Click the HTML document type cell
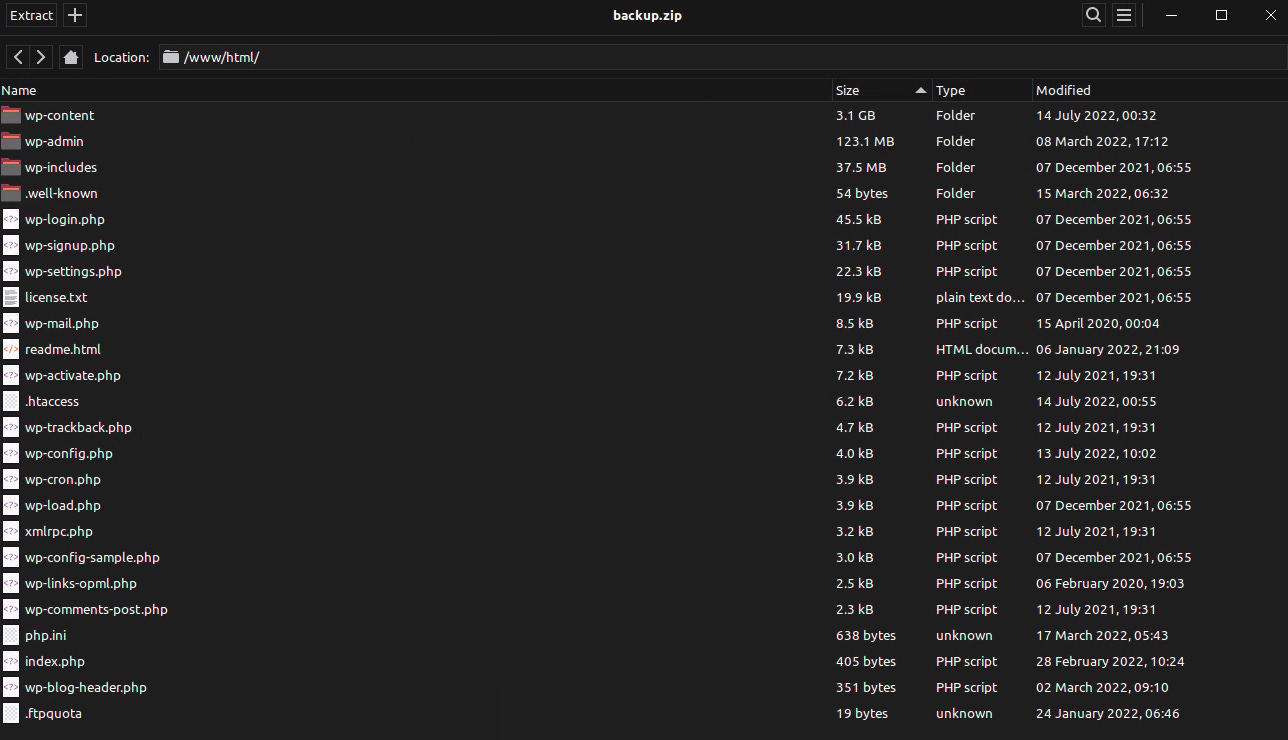The height and width of the screenshot is (740, 1288). (983, 349)
